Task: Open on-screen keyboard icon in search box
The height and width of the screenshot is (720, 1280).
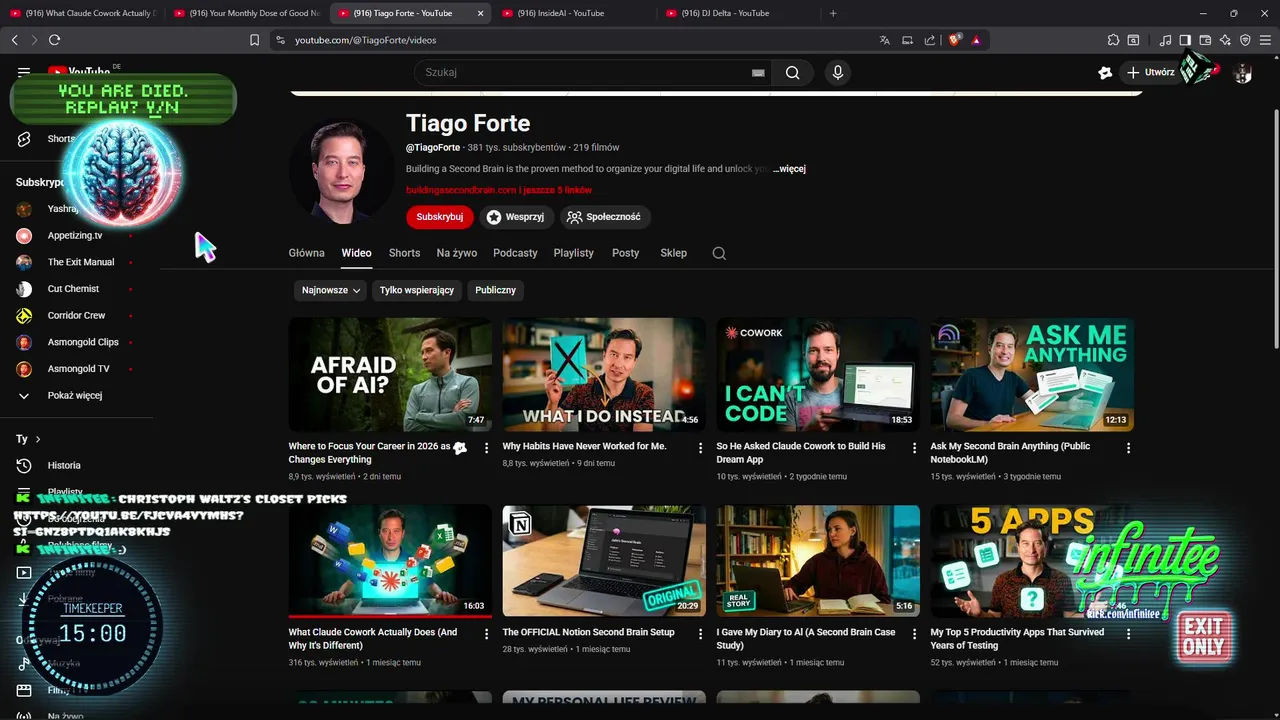Action: pos(758,72)
